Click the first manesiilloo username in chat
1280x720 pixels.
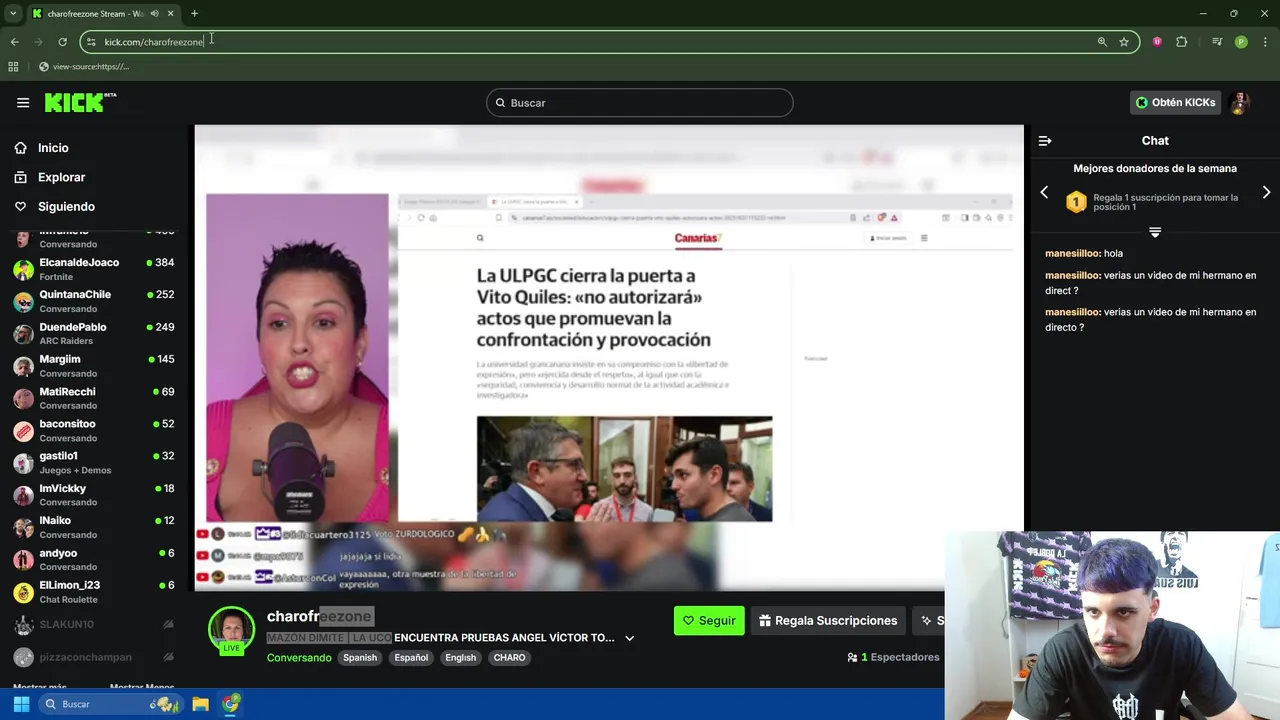[x=1072, y=254]
